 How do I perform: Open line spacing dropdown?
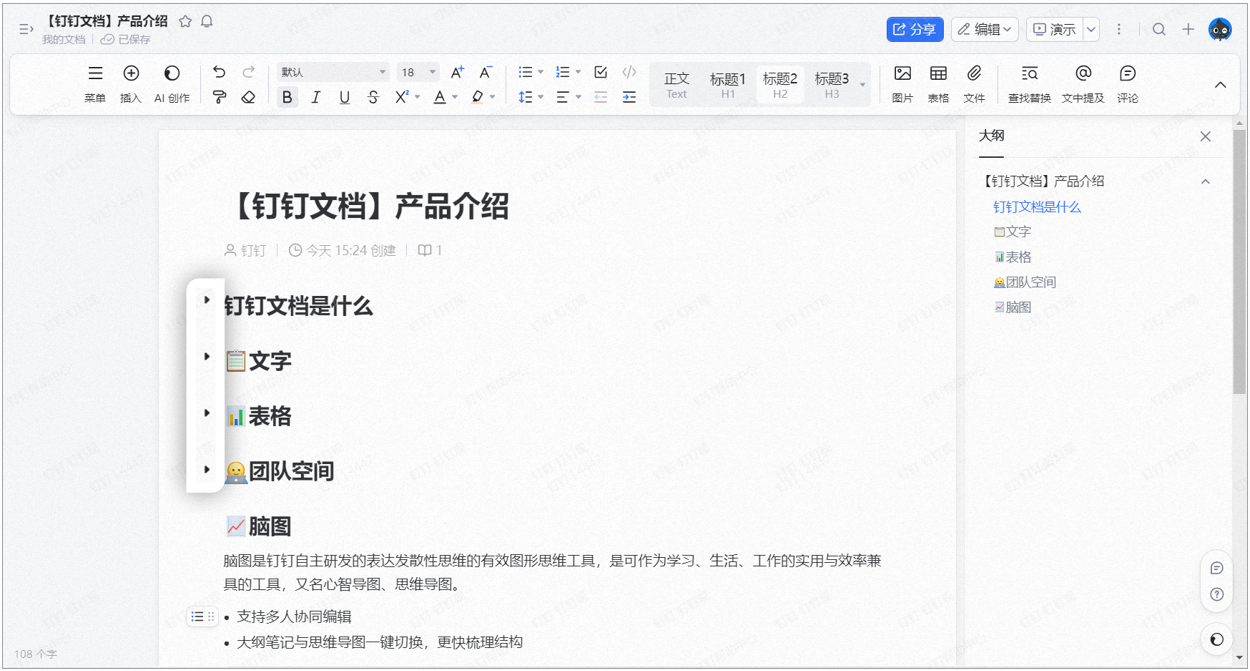pos(540,97)
